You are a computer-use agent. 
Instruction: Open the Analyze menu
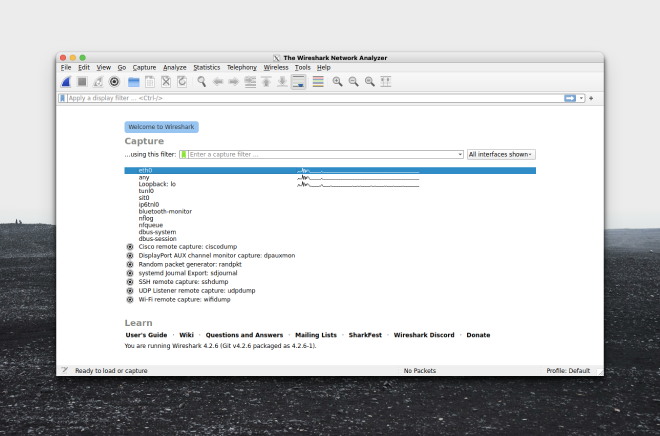(175, 67)
